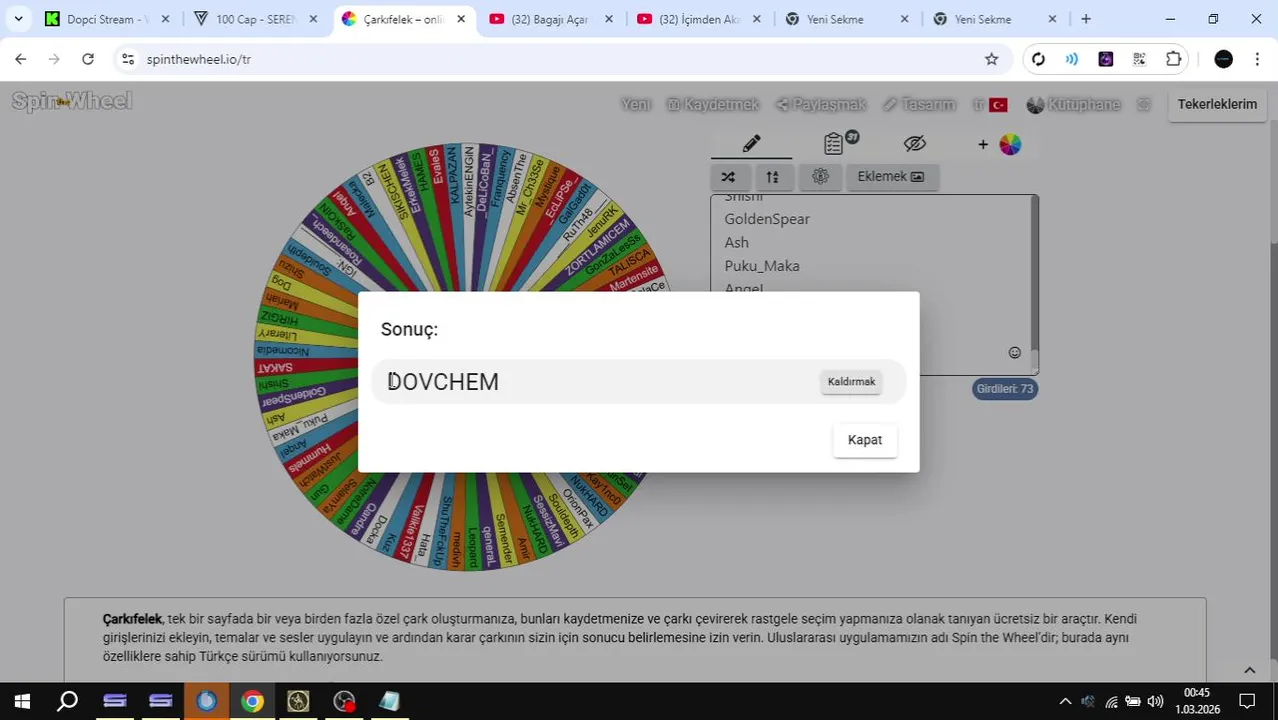
Task: Open the volume control in system tray
Action: coord(1155,701)
